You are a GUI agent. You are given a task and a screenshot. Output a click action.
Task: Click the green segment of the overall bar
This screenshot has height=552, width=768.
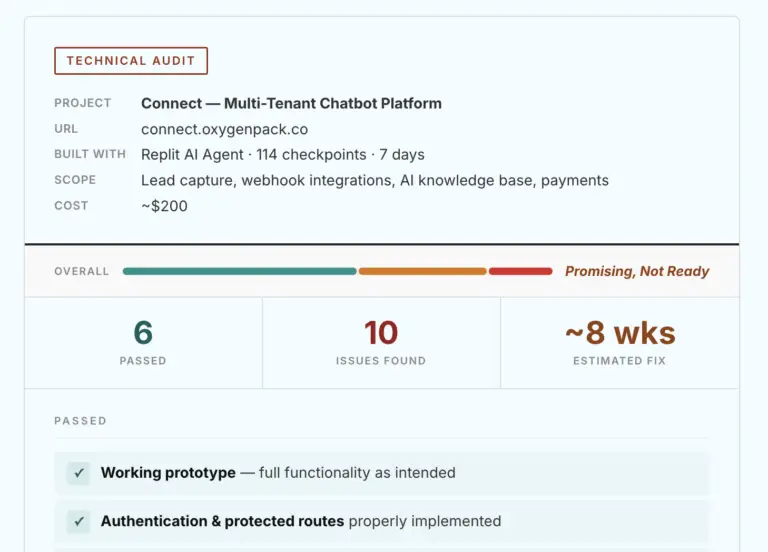pos(239,271)
